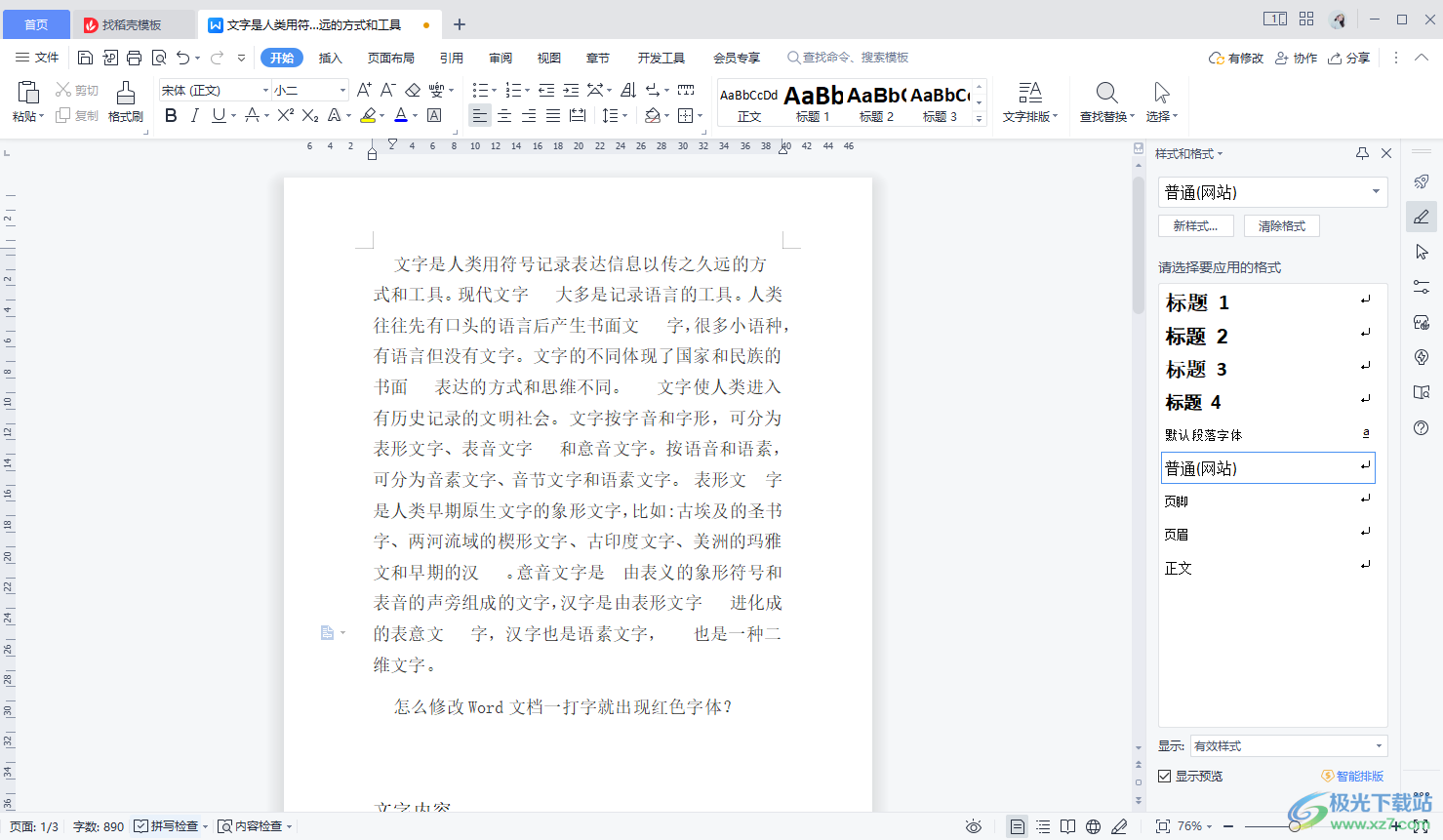Screen dimensions: 1443x840
Task: Uncheck the Show Preview (显示预览) checkbox
Action: click(x=1164, y=776)
